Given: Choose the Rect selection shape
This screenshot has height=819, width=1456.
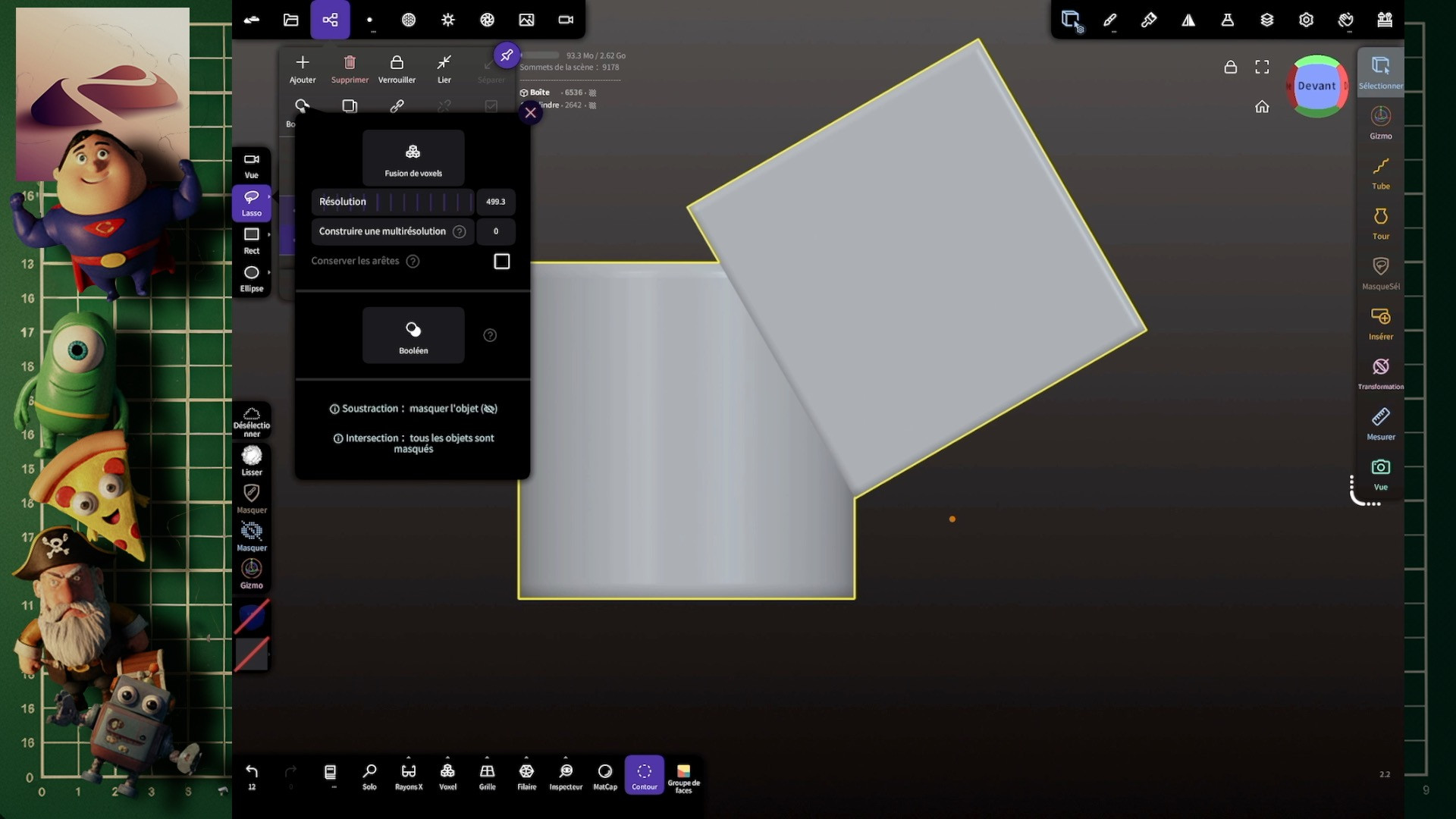Looking at the screenshot, I should point(252,240).
